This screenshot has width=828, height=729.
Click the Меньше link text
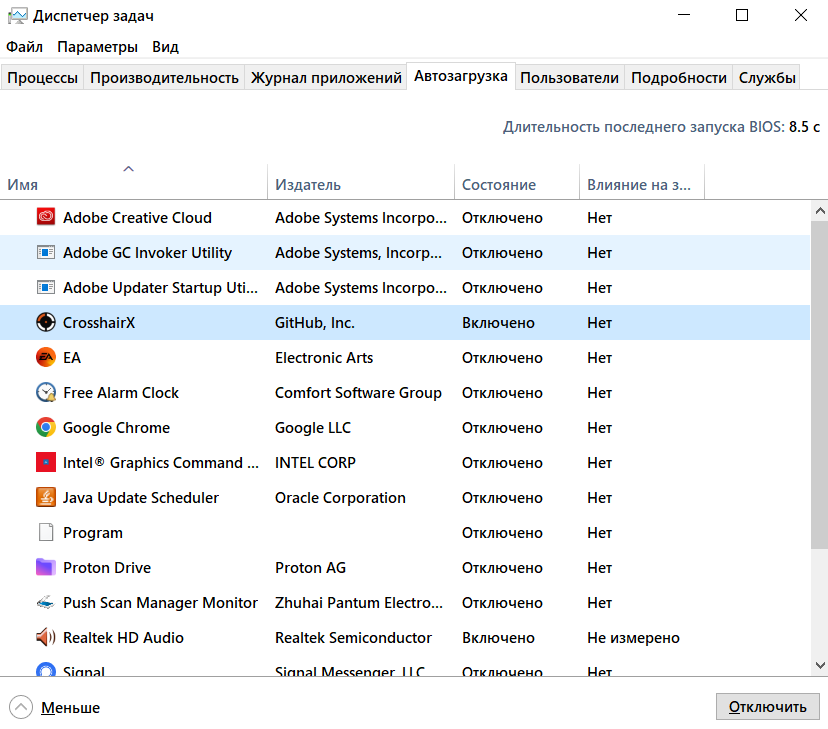(x=70, y=707)
